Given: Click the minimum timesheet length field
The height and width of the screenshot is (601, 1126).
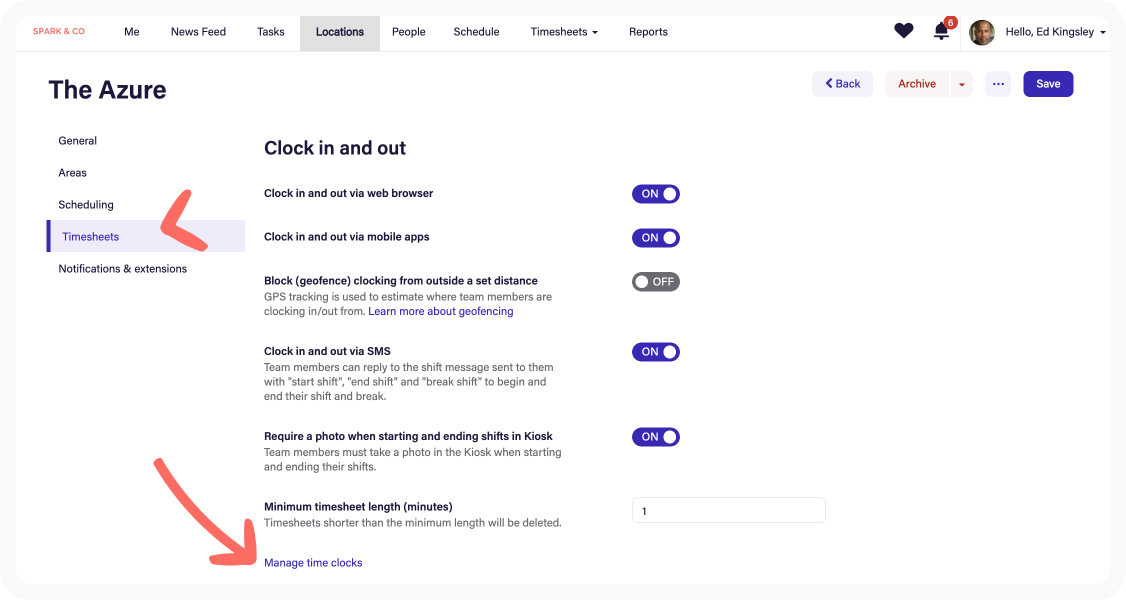Looking at the screenshot, I should click(x=728, y=511).
